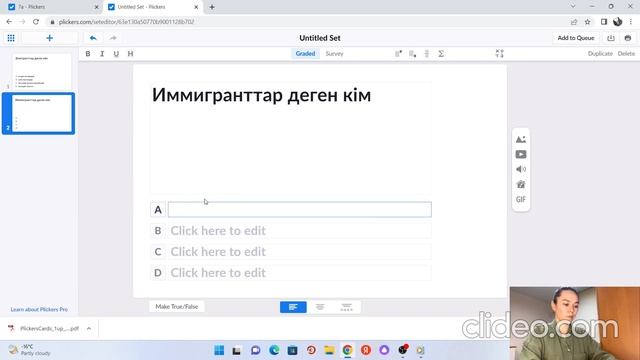
Task: Mark choice A as correct
Action: point(158,210)
